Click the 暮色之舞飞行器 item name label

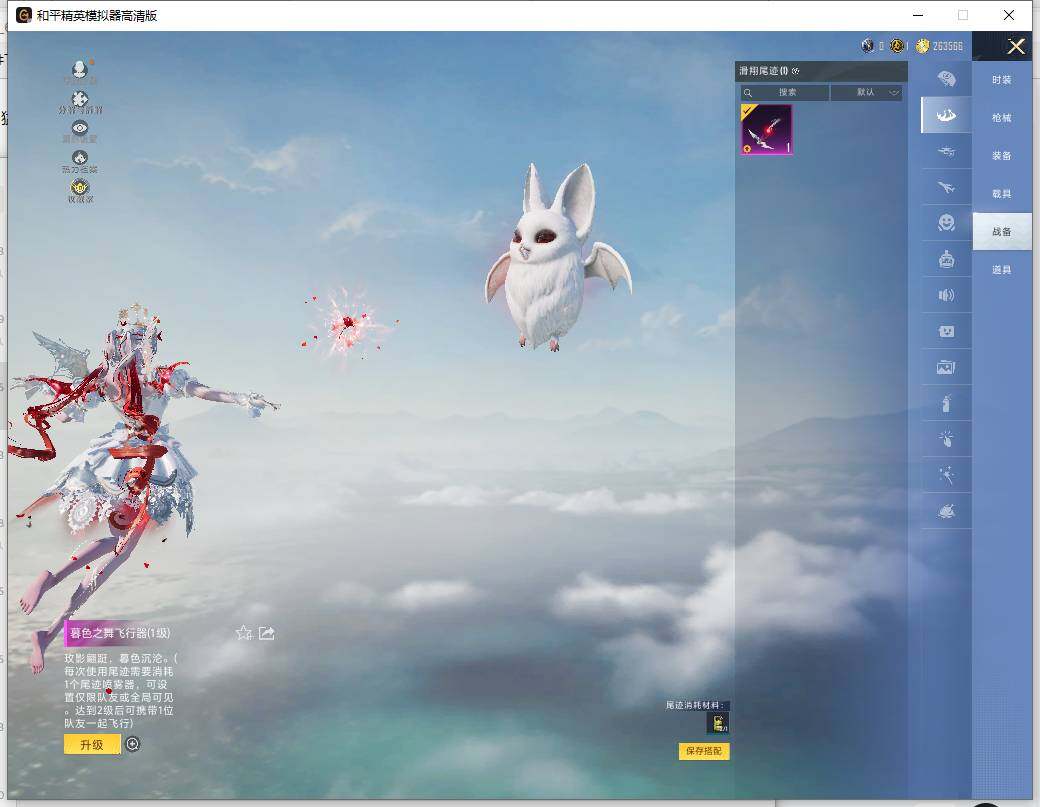[120, 633]
